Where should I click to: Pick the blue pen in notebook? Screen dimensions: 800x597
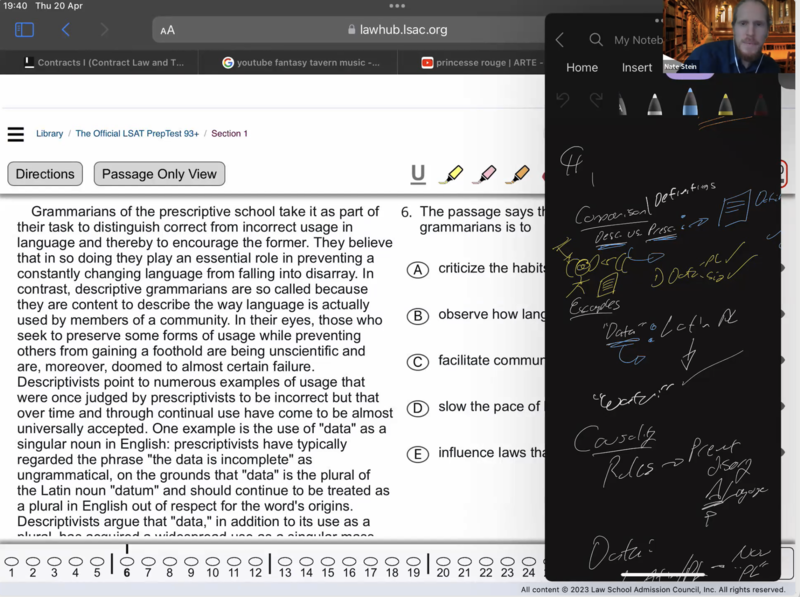pos(690,103)
